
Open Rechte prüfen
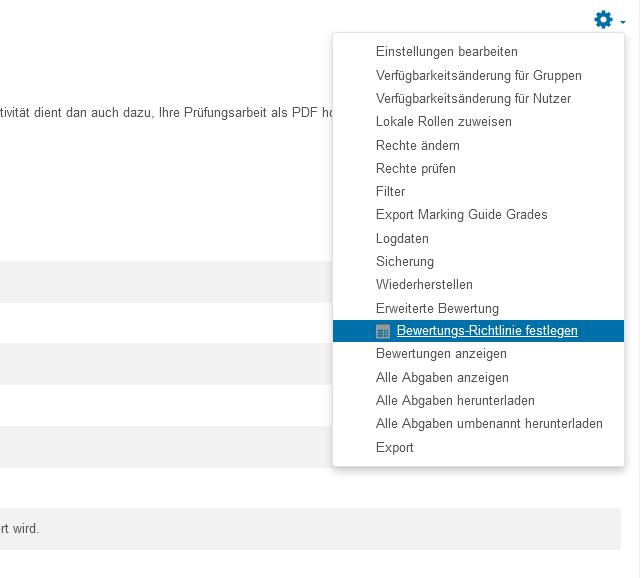pos(416,168)
